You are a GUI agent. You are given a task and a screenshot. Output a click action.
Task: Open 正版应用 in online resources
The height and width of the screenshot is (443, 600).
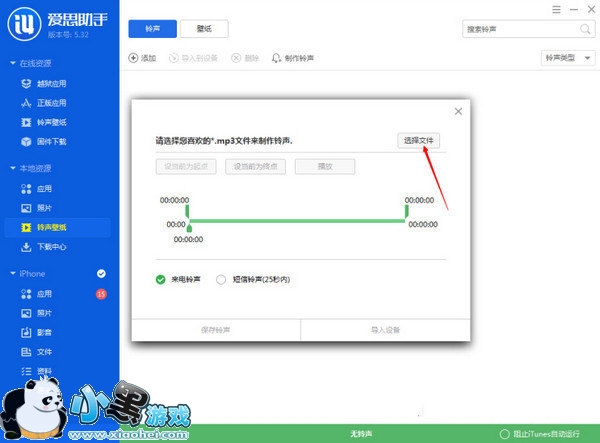point(43,103)
